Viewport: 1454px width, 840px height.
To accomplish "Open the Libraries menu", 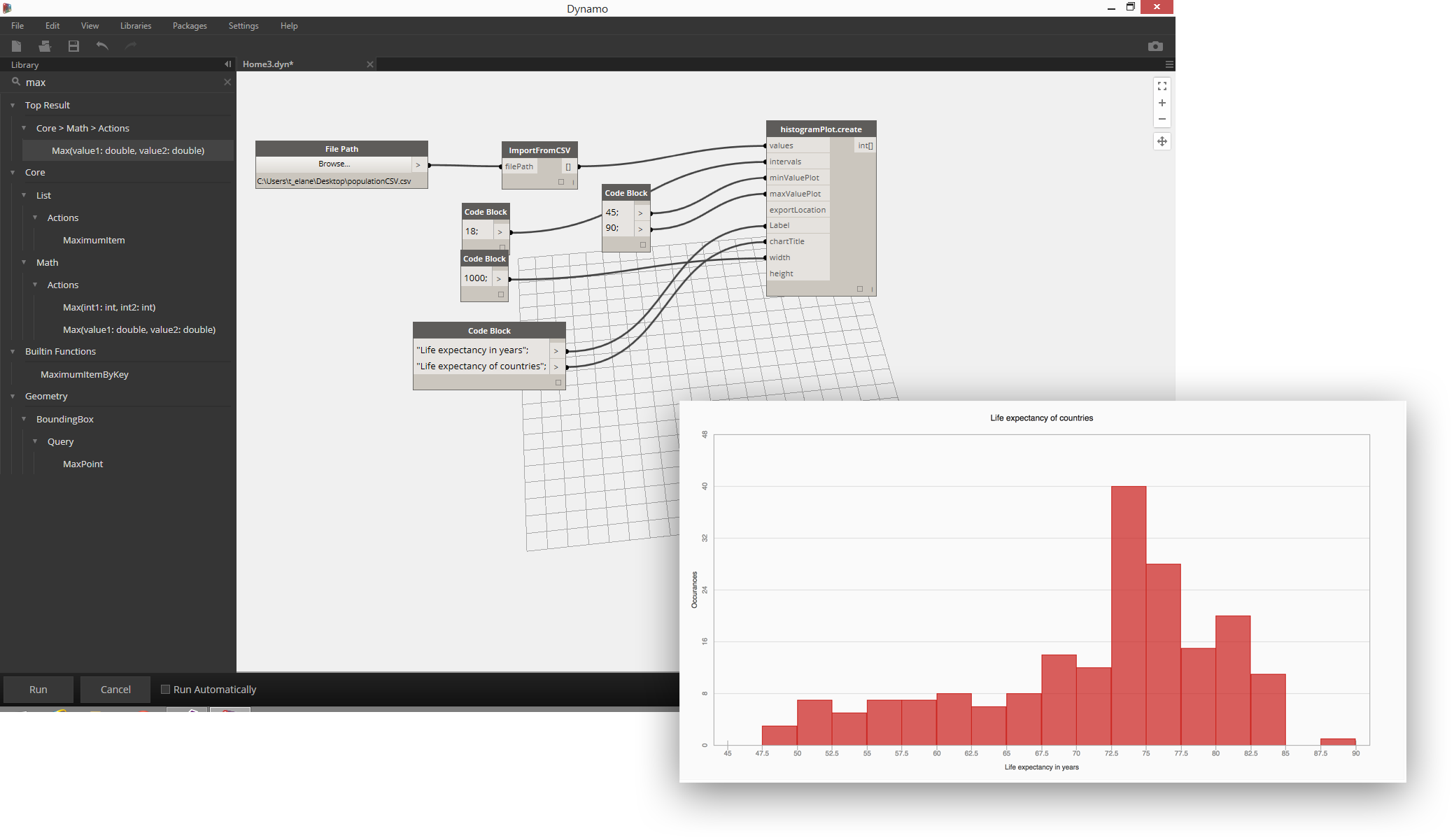I will pos(136,26).
